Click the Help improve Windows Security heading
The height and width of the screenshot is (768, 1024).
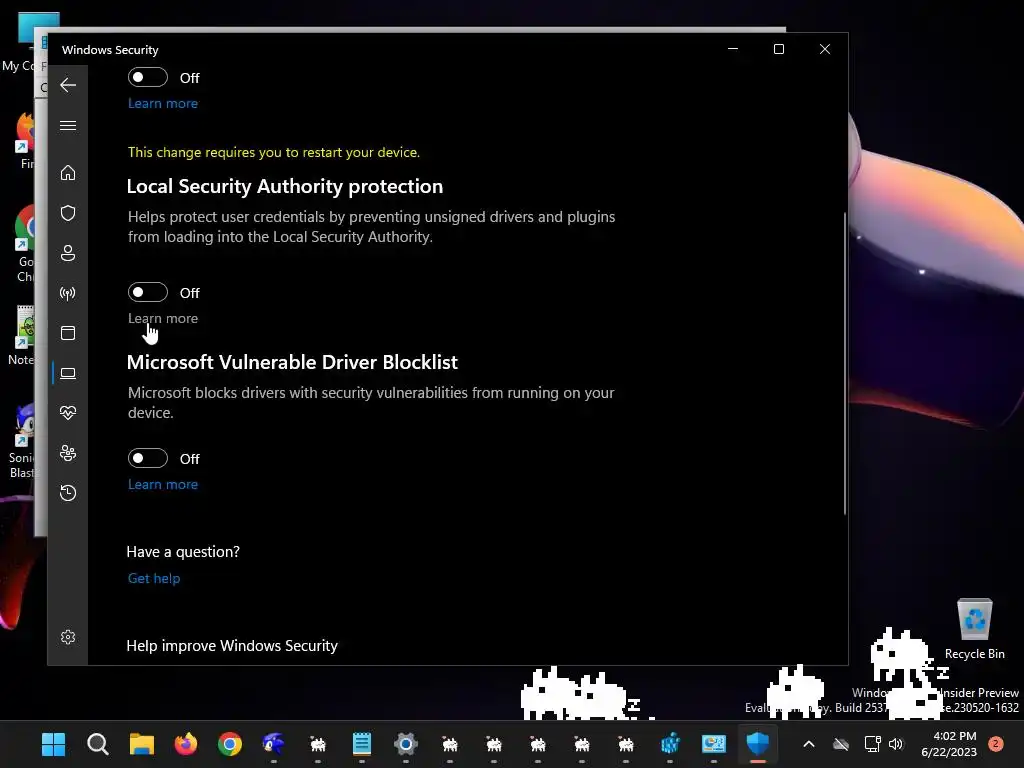coord(232,645)
